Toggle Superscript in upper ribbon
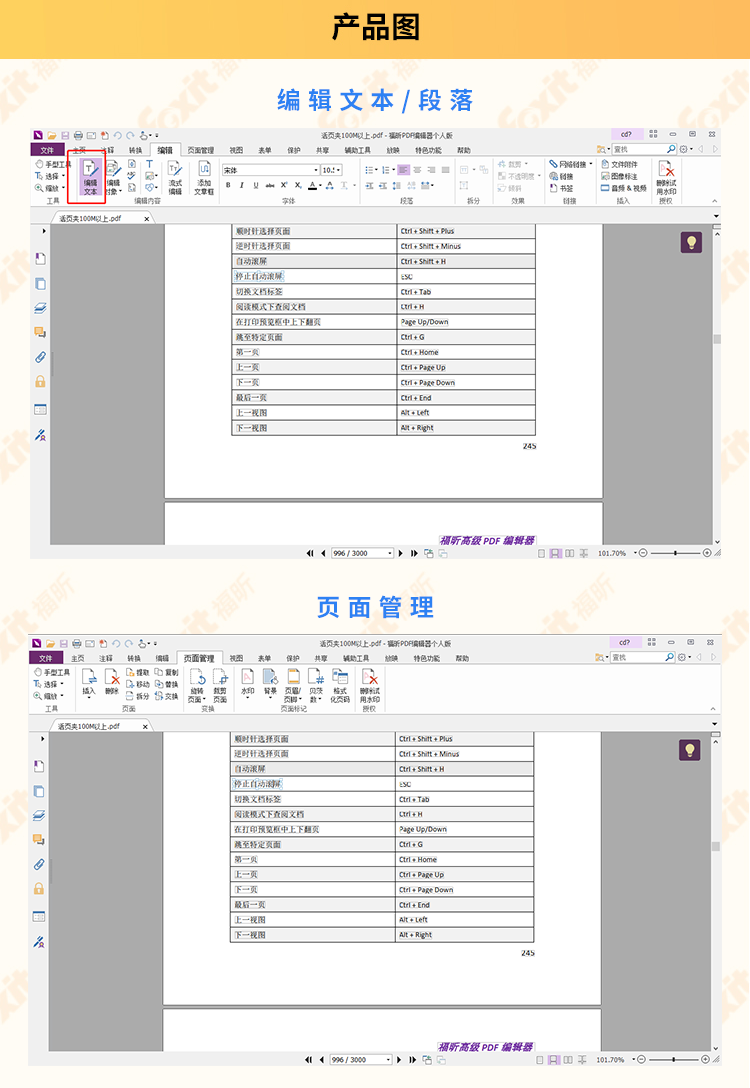The height and width of the screenshot is (1088, 750). pyautogui.click(x=284, y=185)
